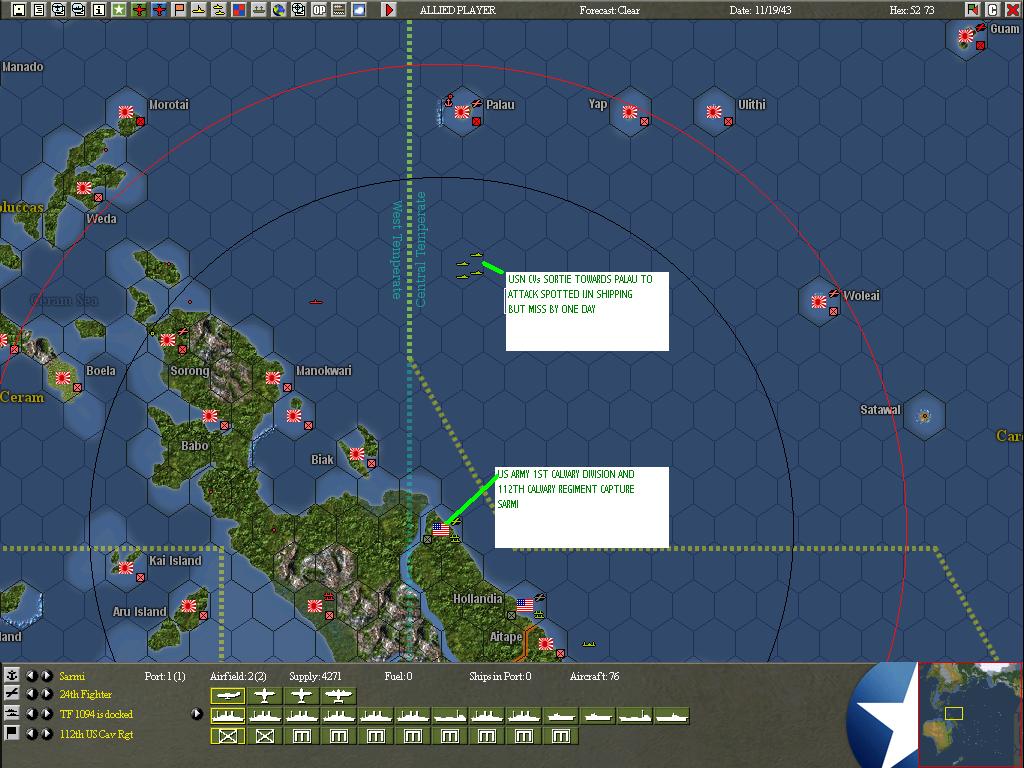Open the 24th Fighter unit label

click(86, 695)
